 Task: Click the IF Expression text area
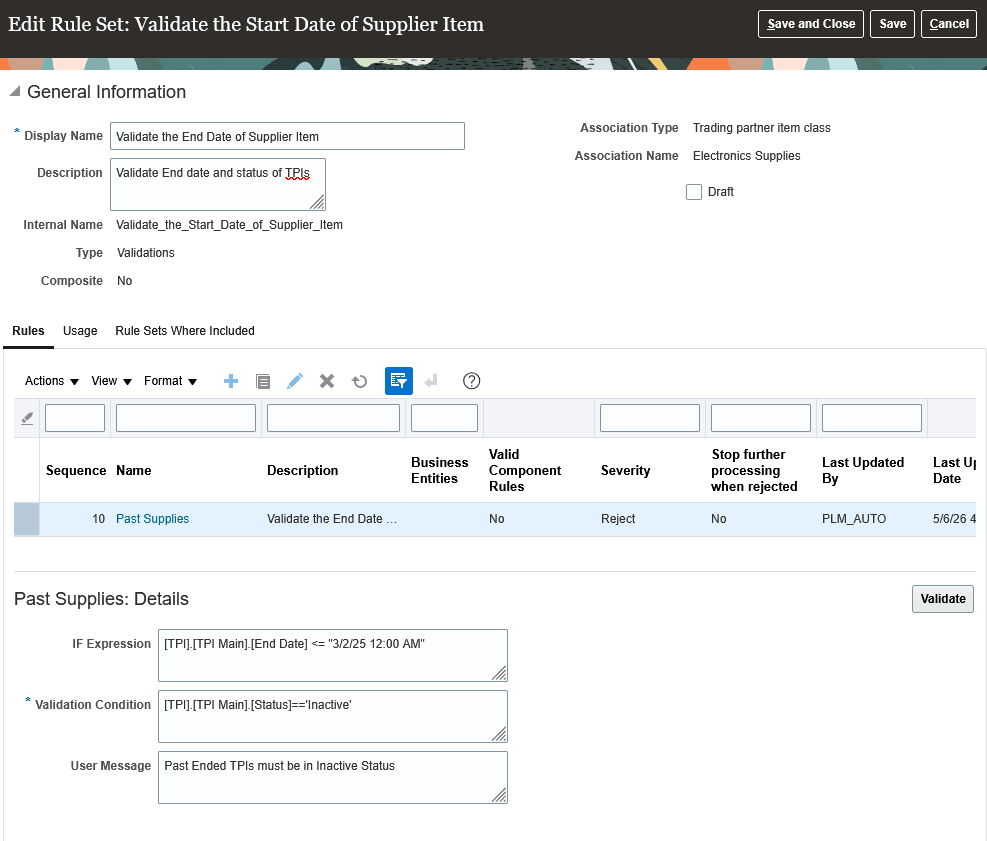coord(332,655)
